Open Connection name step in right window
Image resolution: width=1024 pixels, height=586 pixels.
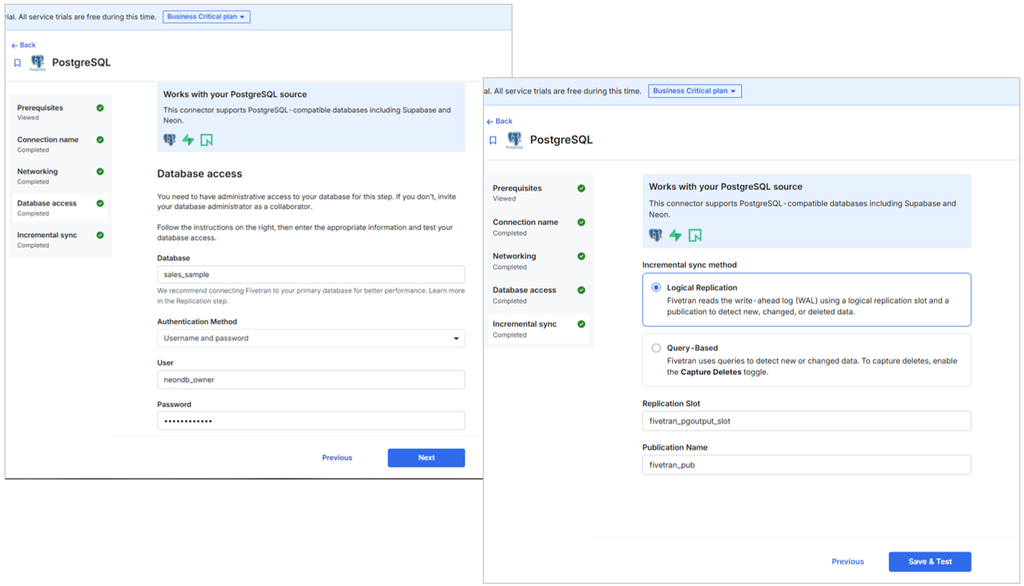click(x=539, y=227)
